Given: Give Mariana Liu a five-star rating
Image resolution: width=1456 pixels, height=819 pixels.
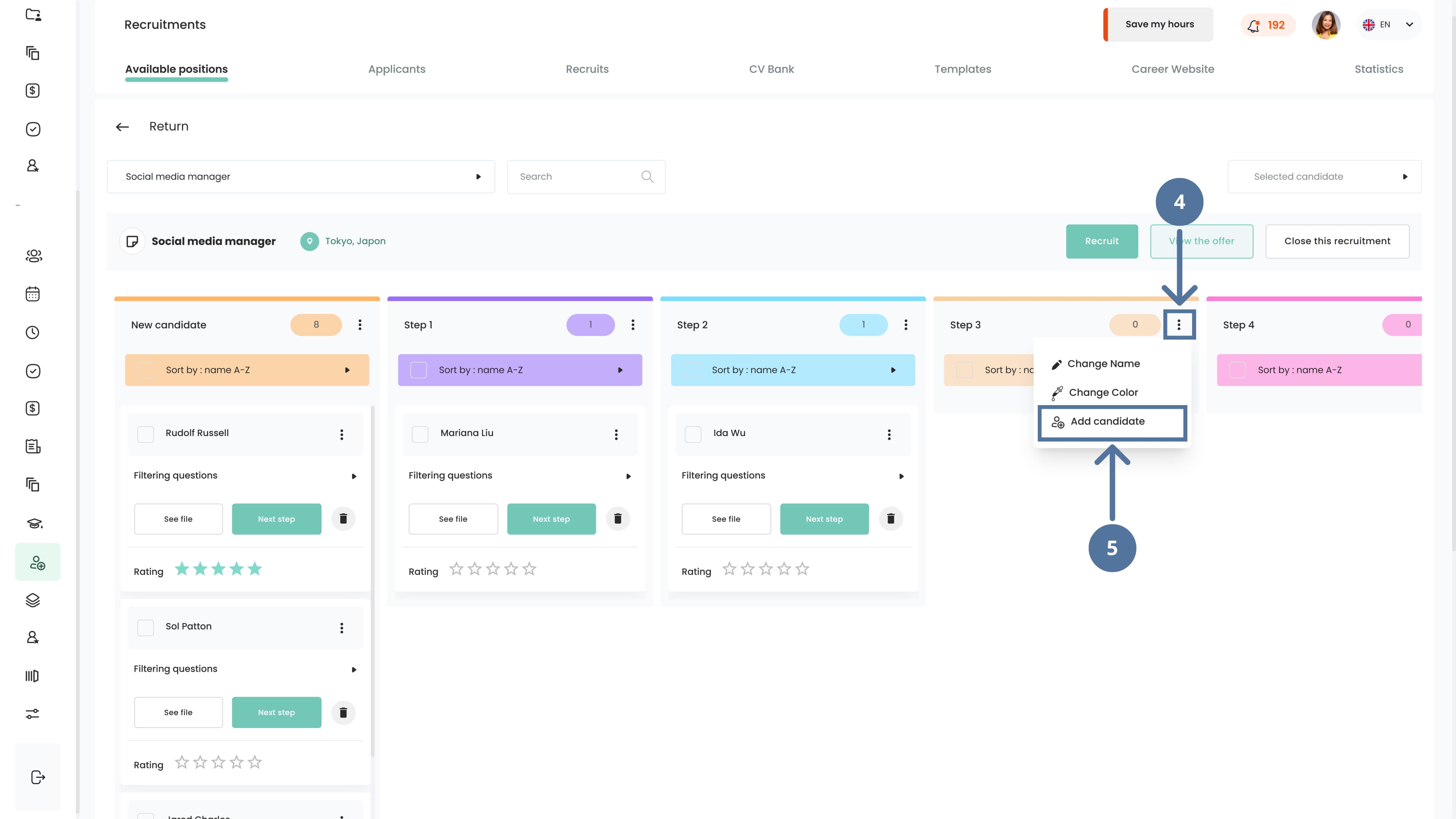Looking at the screenshot, I should point(529,569).
